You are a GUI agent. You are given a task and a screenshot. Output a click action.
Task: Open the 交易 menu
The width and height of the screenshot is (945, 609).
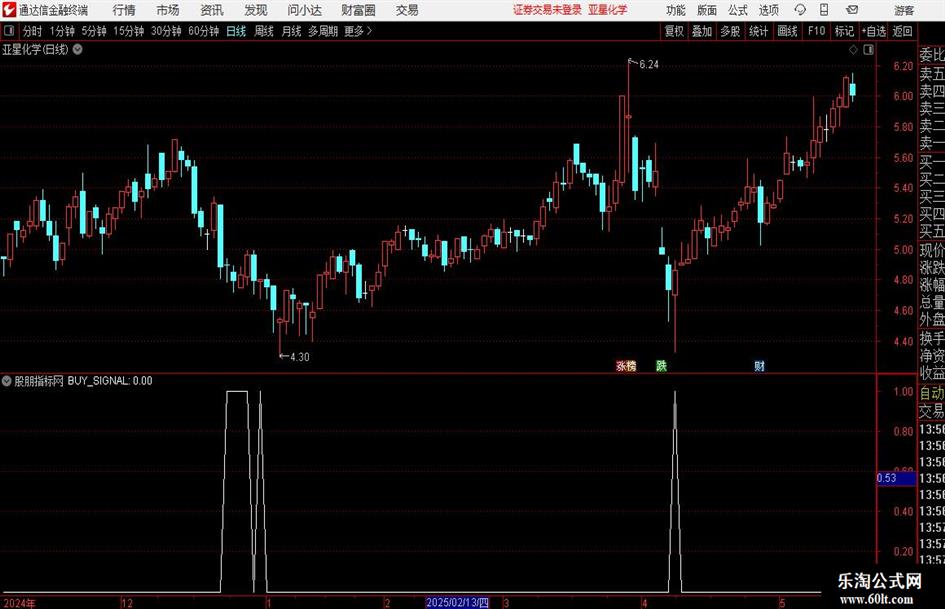[x=407, y=10]
